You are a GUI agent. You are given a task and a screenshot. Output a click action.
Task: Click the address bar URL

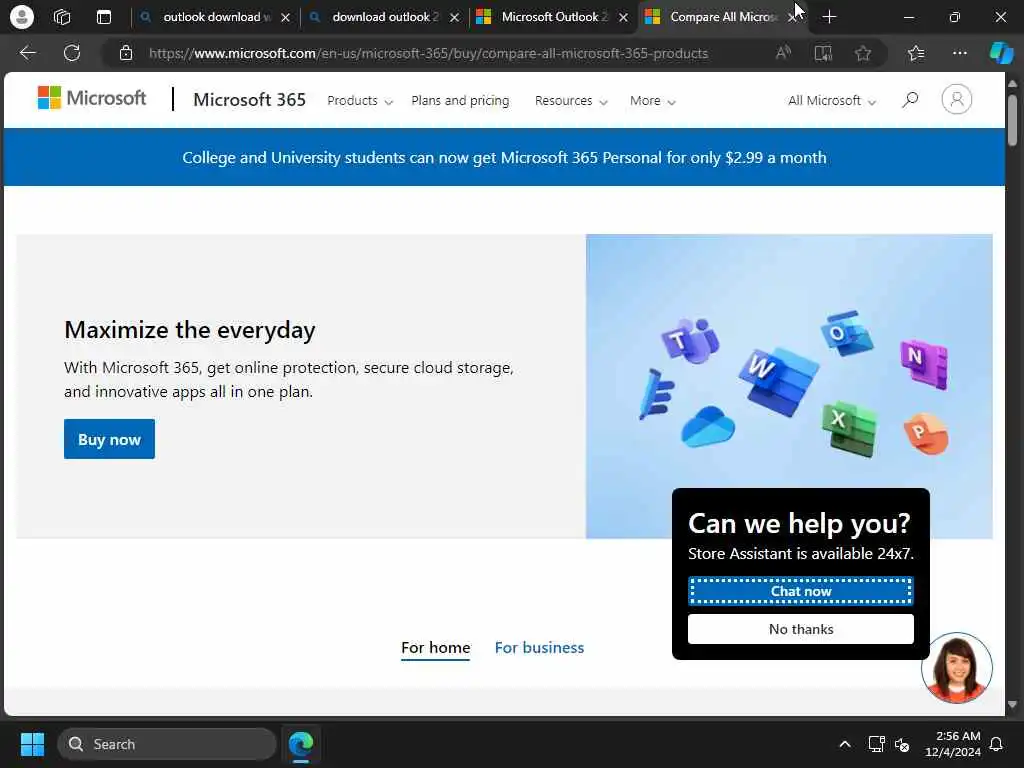(x=428, y=53)
